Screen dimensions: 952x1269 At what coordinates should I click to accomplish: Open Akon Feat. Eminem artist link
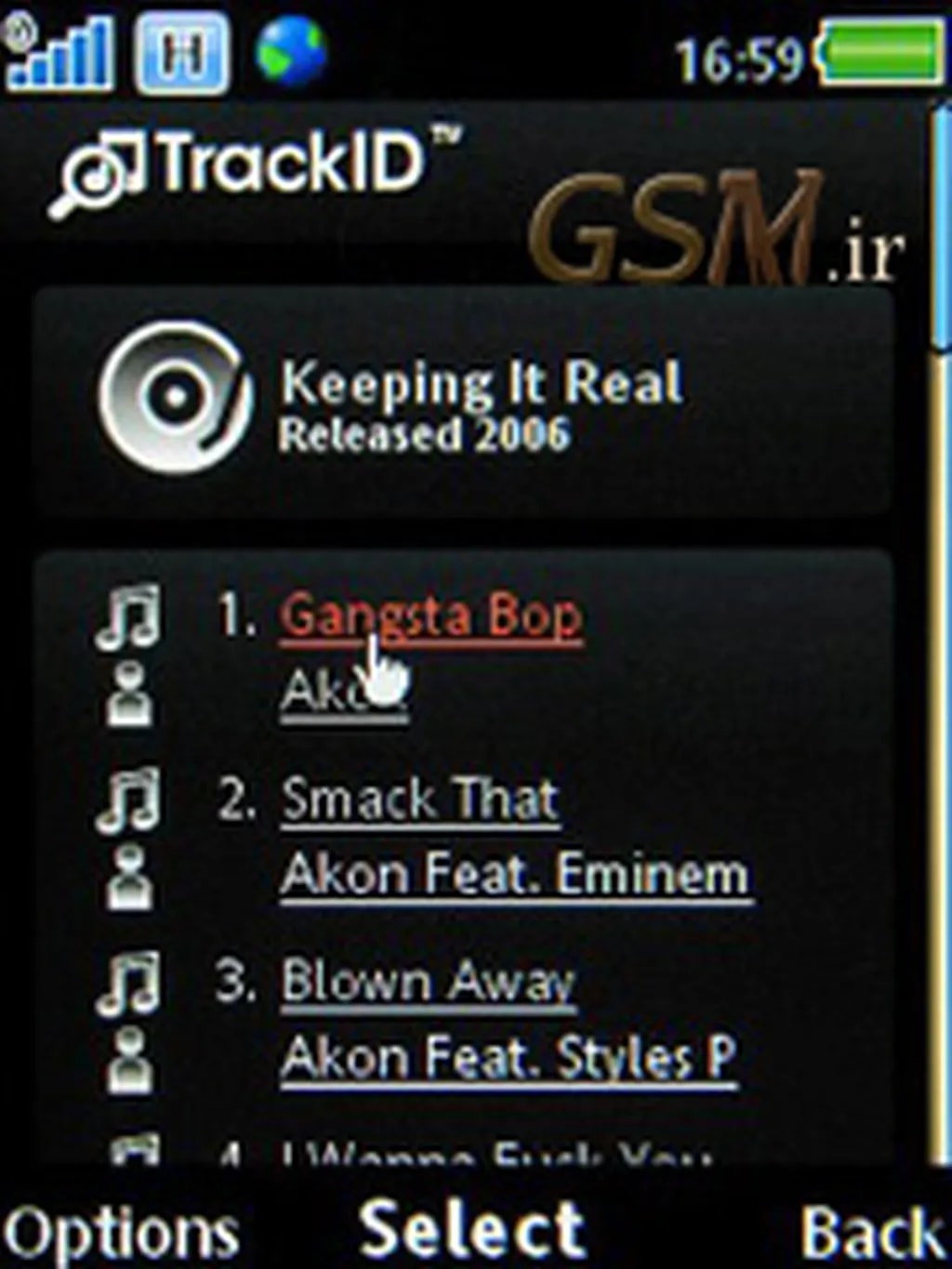[x=515, y=876]
